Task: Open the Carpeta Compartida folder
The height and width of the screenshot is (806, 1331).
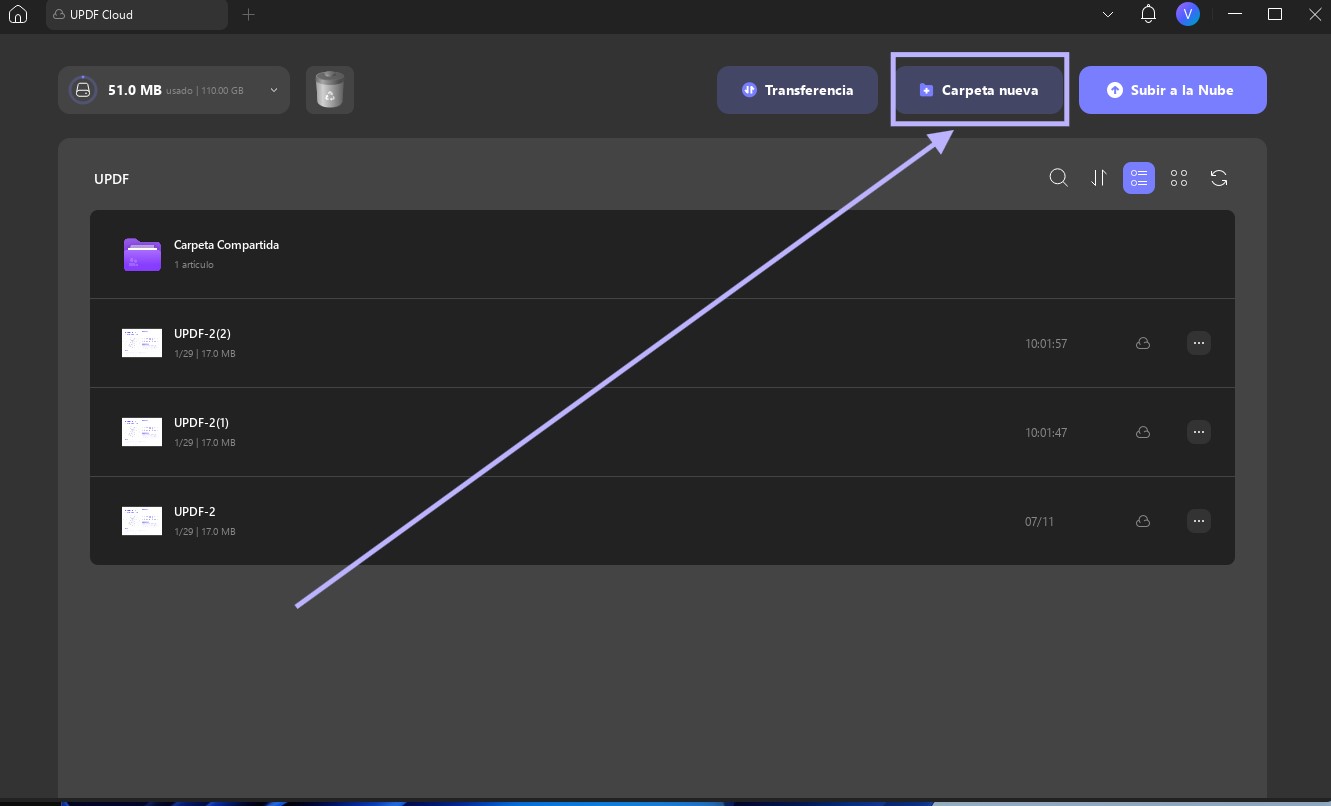Action: click(662, 254)
